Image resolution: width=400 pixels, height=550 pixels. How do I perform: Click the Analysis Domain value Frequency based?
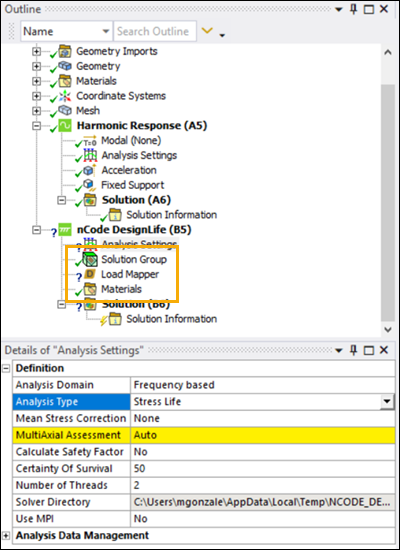(263, 385)
